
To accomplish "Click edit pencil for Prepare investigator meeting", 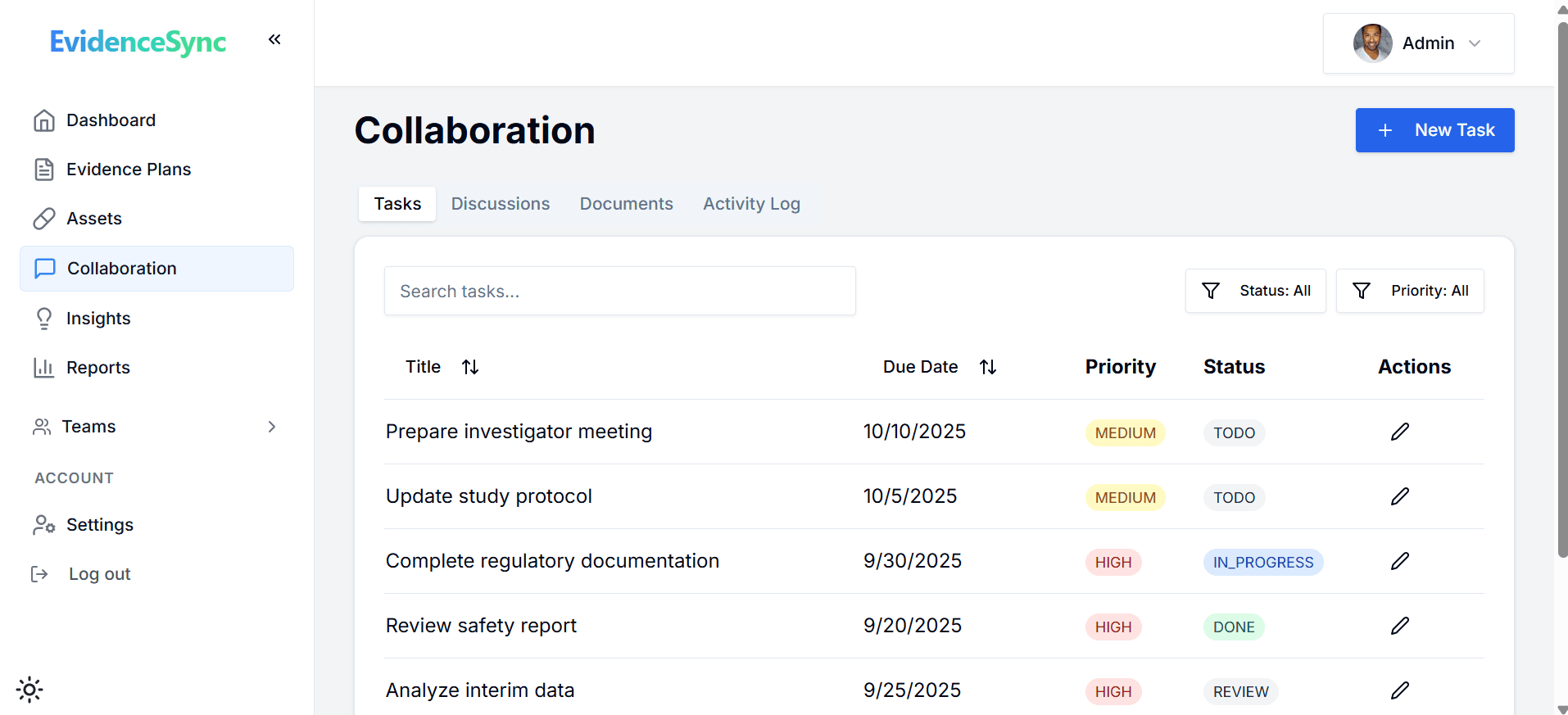I will [x=1399, y=432].
